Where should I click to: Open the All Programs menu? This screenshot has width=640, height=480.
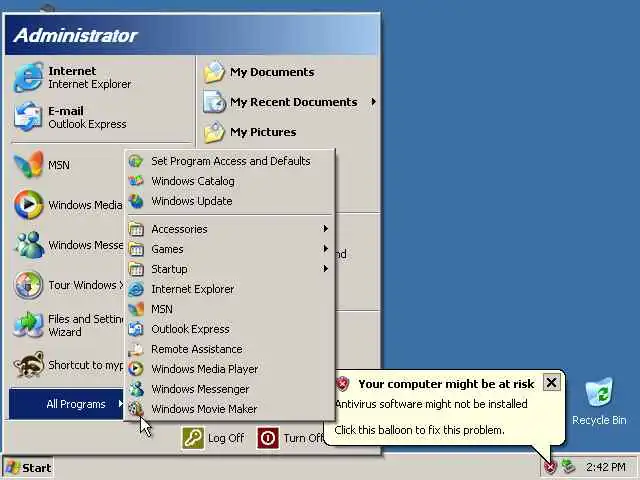coord(66,404)
